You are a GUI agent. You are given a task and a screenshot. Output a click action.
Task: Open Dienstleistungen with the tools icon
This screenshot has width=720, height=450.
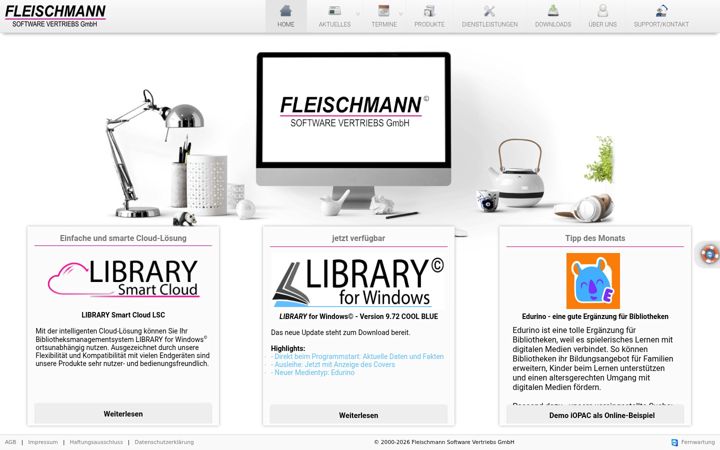coord(489,16)
